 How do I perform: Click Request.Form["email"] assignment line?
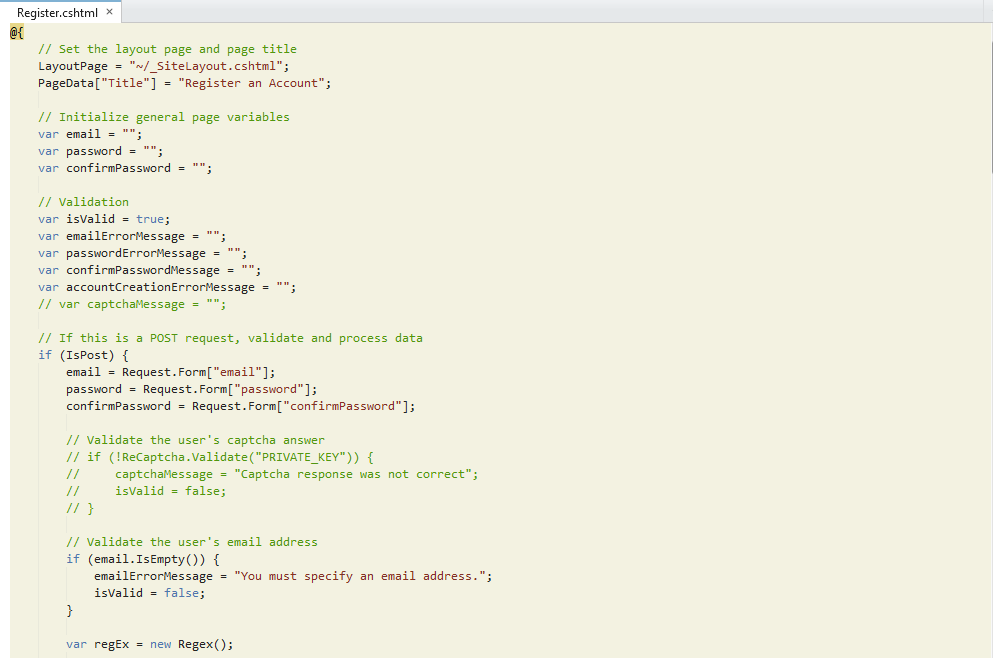click(x=170, y=372)
